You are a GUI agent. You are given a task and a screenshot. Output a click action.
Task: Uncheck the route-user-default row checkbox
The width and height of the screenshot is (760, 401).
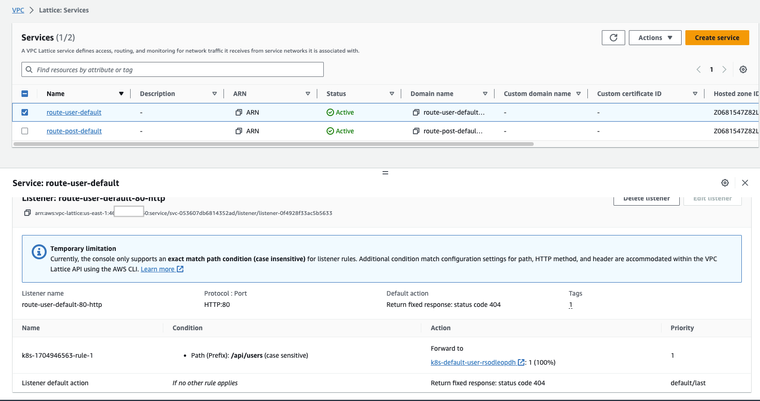[25, 113]
